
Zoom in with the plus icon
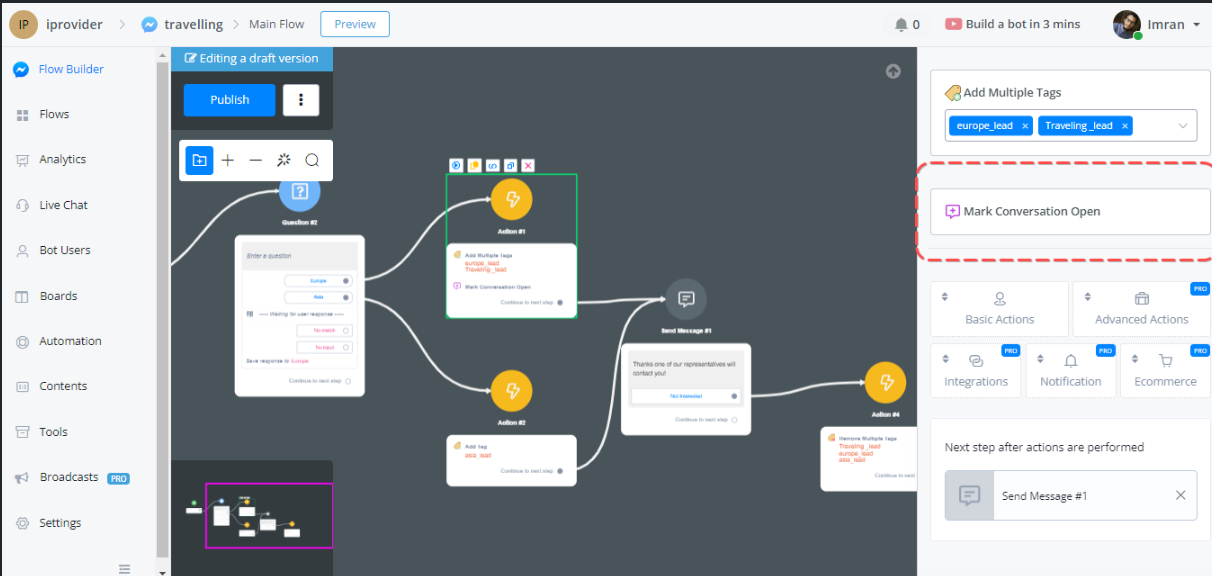click(228, 160)
